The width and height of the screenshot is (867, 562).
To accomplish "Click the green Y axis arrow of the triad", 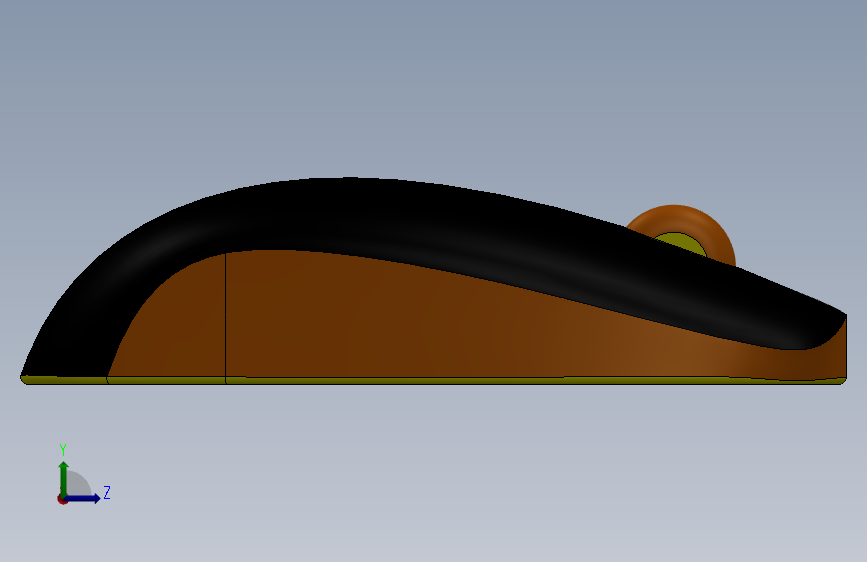I will [x=64, y=479].
